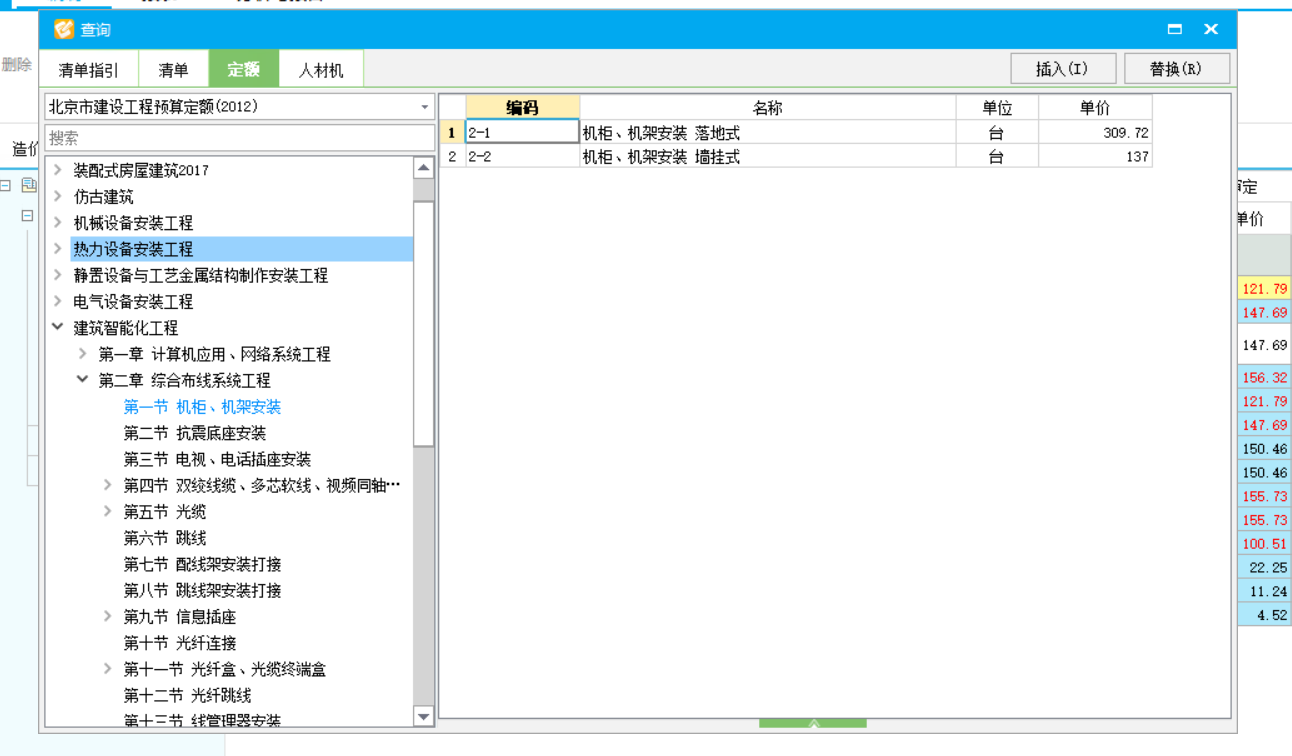Viewport: 1292px width, 756px height.
Task: Select 机械设备安装工程 tree item
Action: point(133,223)
